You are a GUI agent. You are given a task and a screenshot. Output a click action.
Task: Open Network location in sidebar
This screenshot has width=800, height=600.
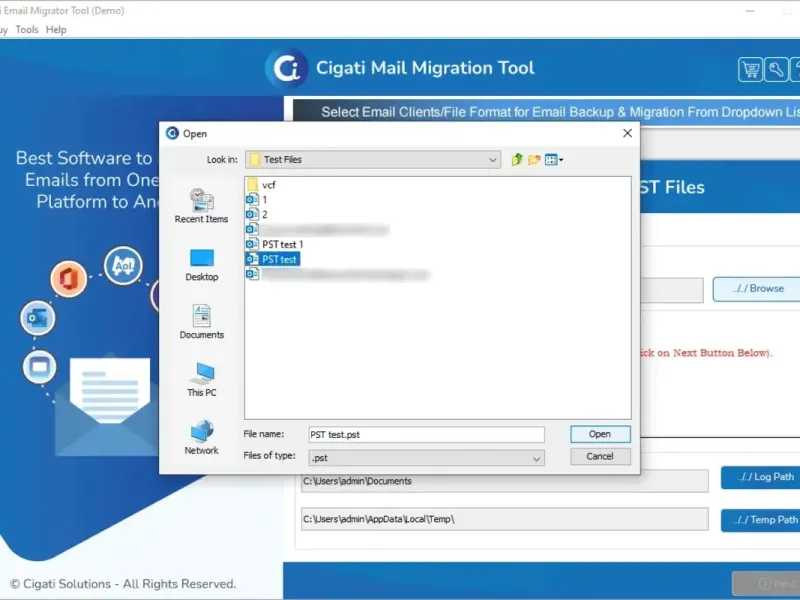coord(202,437)
